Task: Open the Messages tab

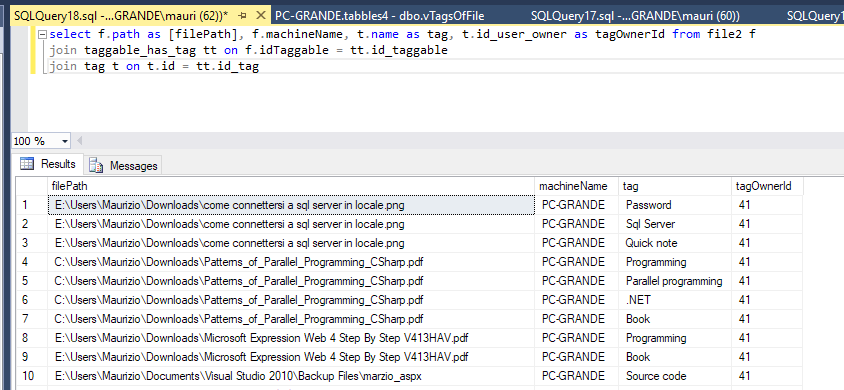Action: point(124,165)
